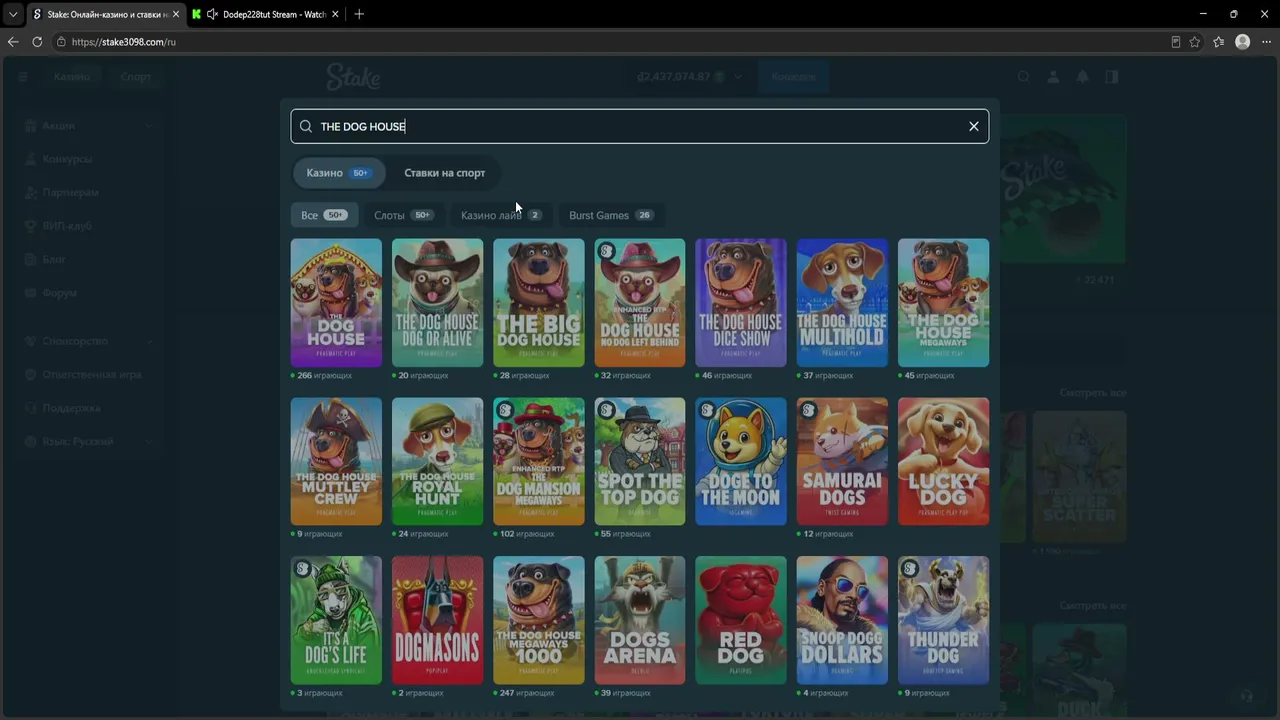Open The Dog House game thumbnail
This screenshot has height=720, width=1280.
click(336, 303)
